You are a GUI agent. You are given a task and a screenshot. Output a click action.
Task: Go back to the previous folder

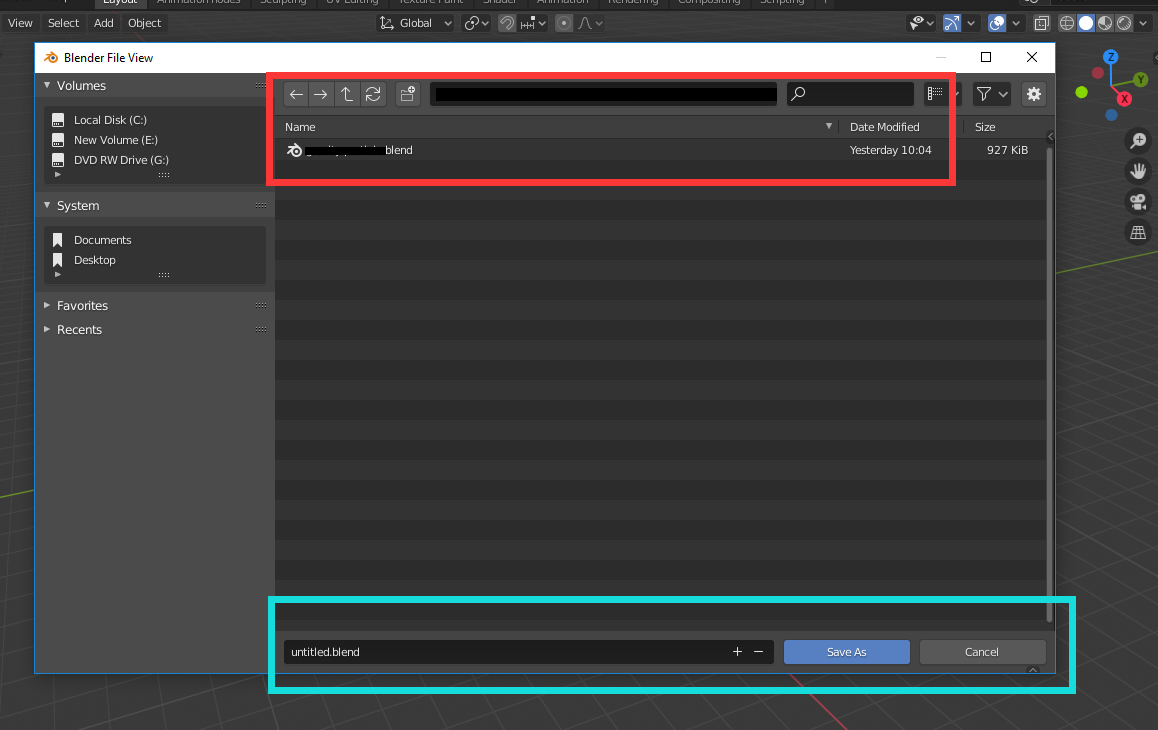(296, 94)
